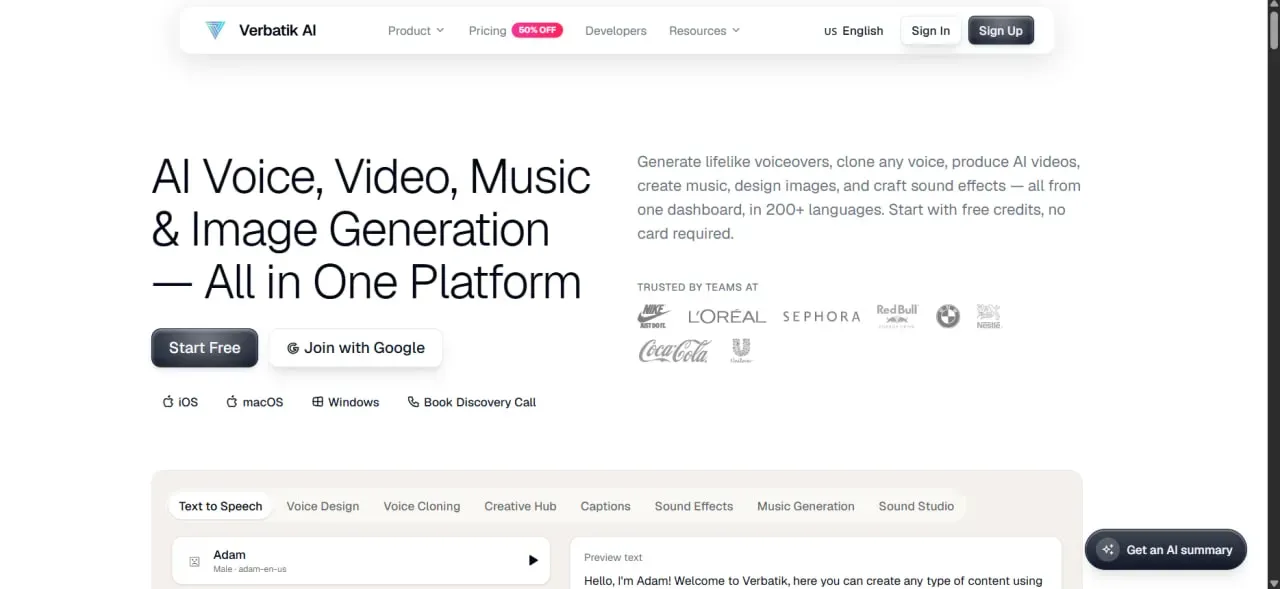Click the Start Free button

tap(205, 348)
